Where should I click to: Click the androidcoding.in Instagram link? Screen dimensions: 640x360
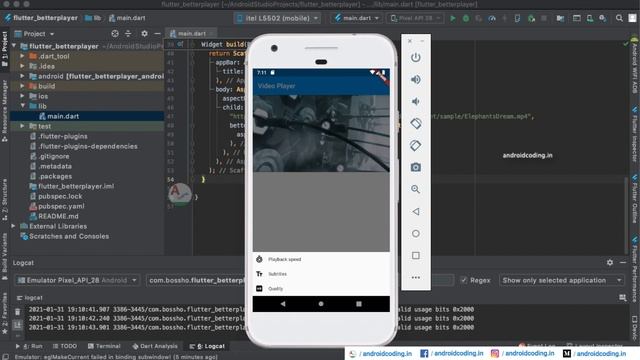pyautogui.click(x=523, y=353)
